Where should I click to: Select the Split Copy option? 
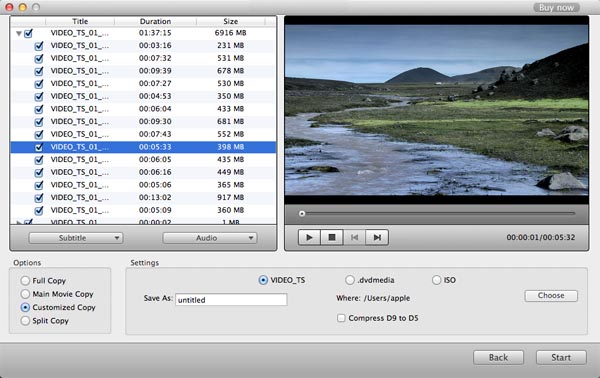coord(25,321)
